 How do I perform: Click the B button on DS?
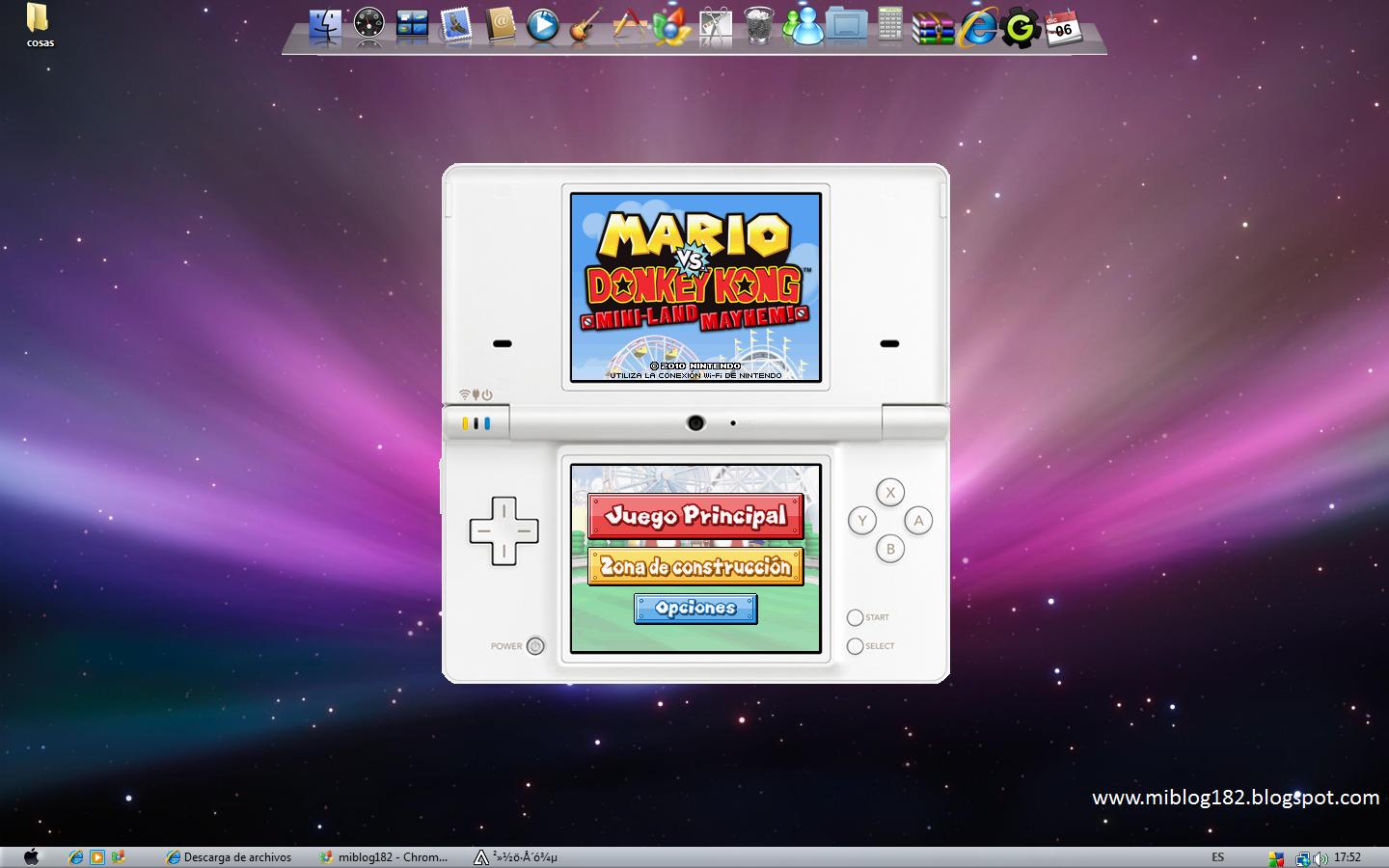(890, 549)
